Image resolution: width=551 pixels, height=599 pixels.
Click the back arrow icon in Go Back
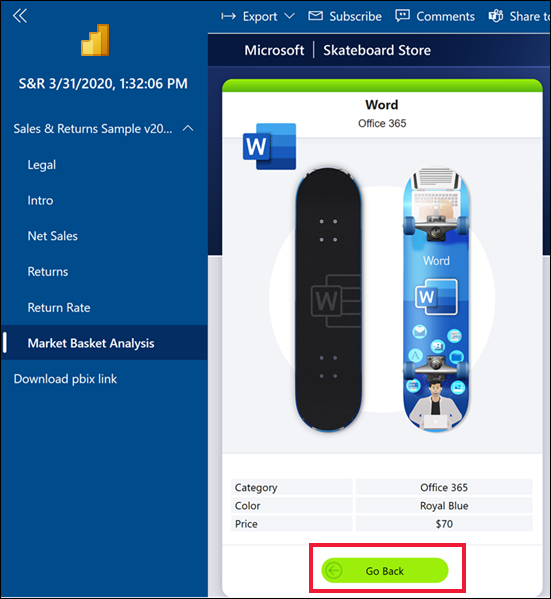point(334,571)
